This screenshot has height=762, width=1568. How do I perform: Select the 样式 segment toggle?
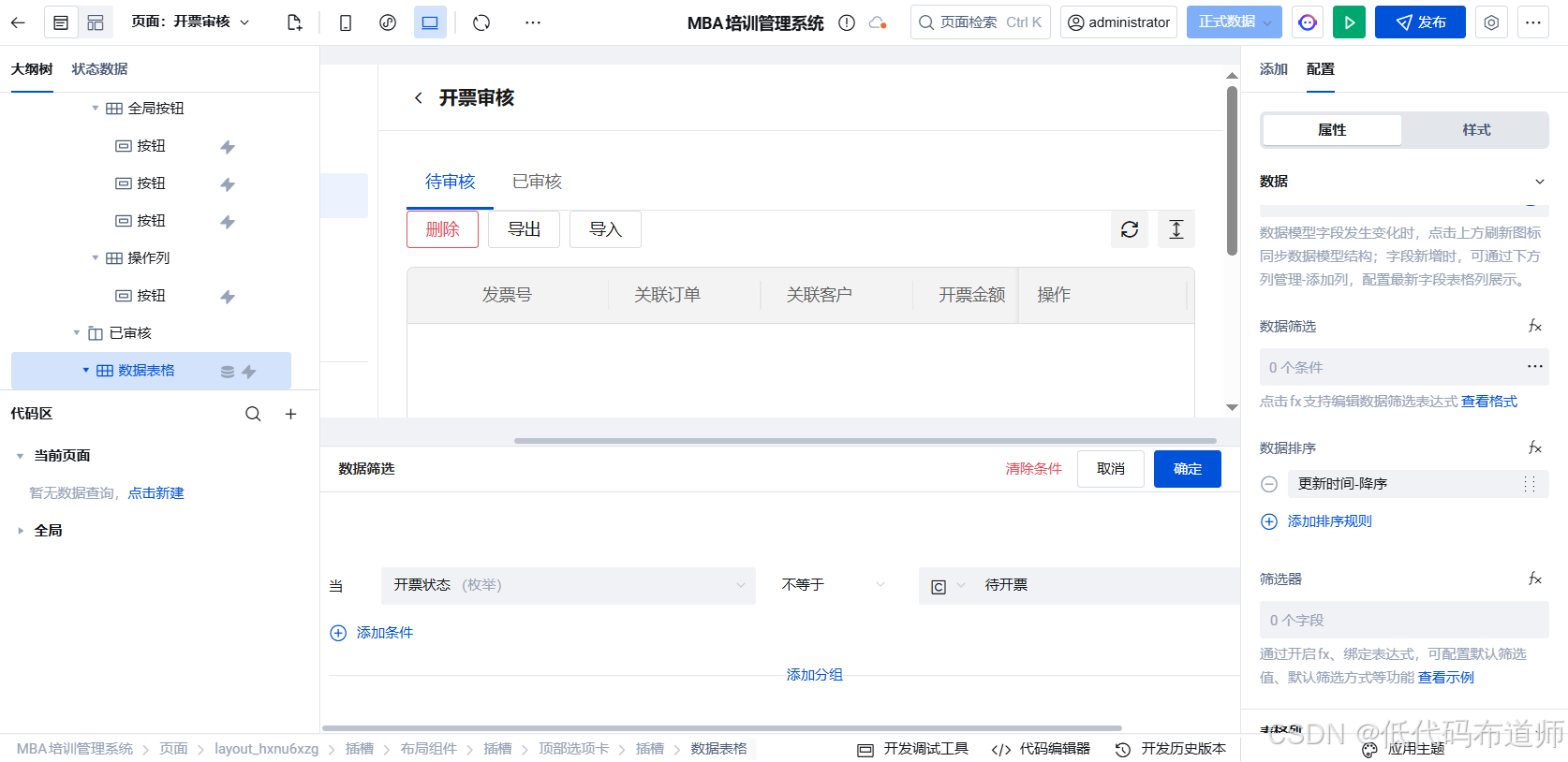point(1476,130)
